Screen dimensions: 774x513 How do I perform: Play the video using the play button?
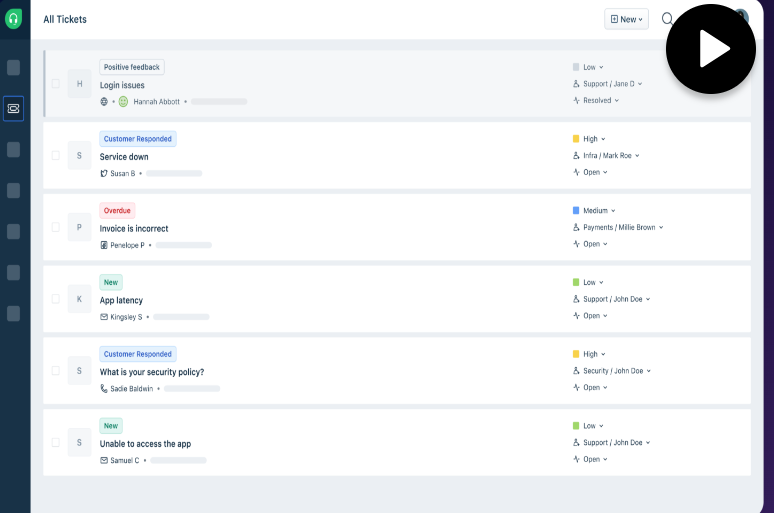(711, 49)
